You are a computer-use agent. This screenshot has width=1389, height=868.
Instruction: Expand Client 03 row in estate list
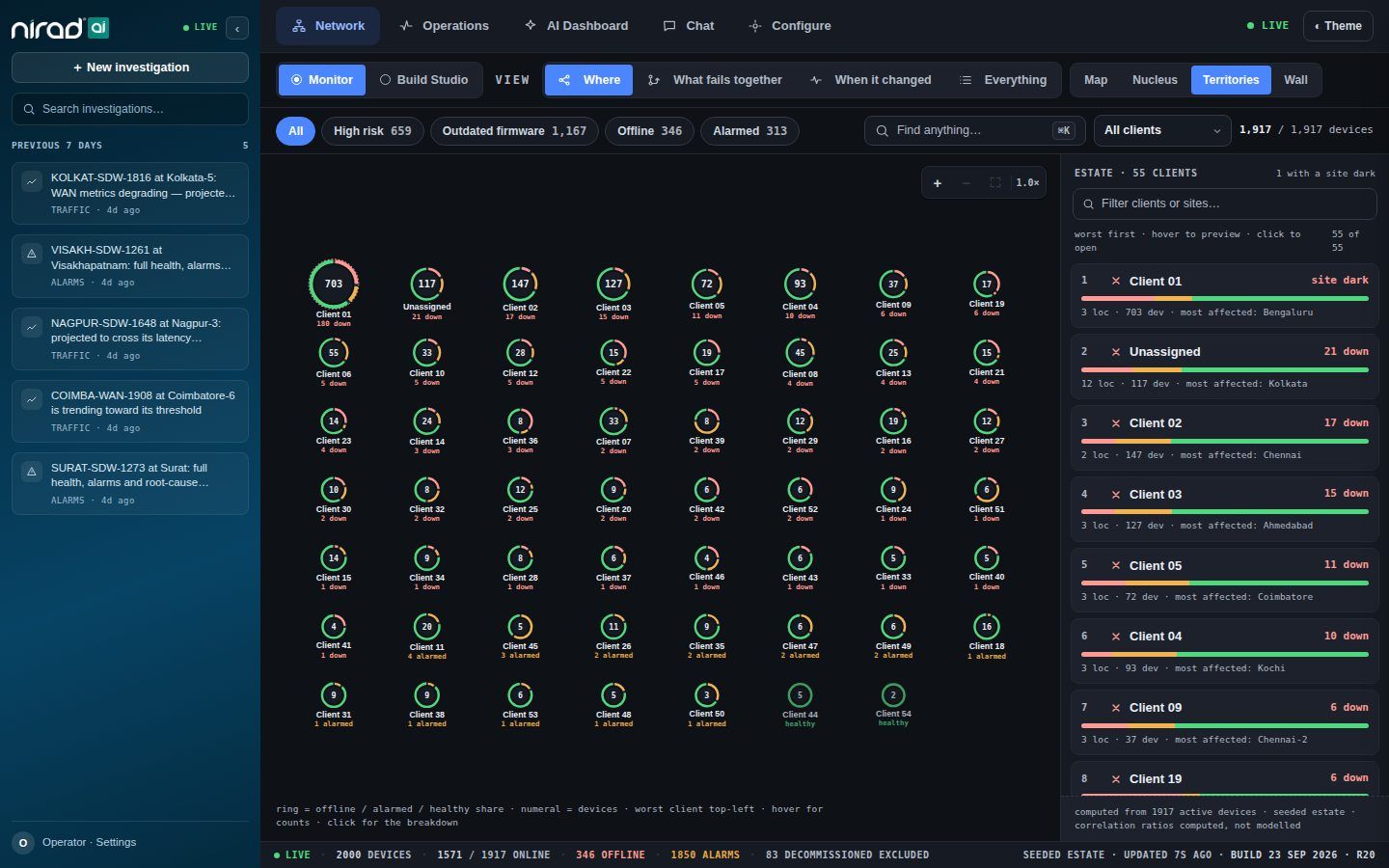tap(1224, 508)
